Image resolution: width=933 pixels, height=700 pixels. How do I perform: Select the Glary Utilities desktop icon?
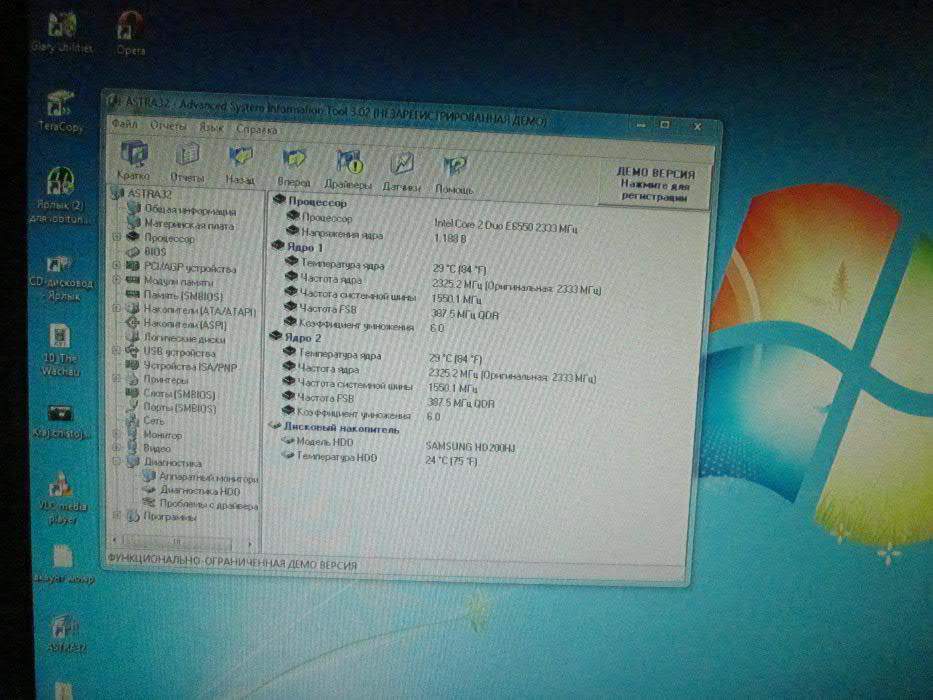[x=62, y=31]
